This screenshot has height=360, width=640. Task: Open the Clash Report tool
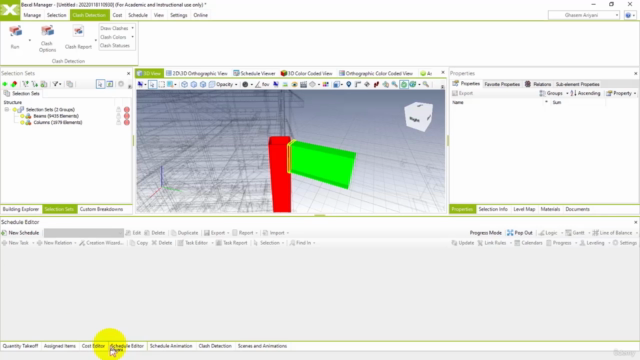78,37
